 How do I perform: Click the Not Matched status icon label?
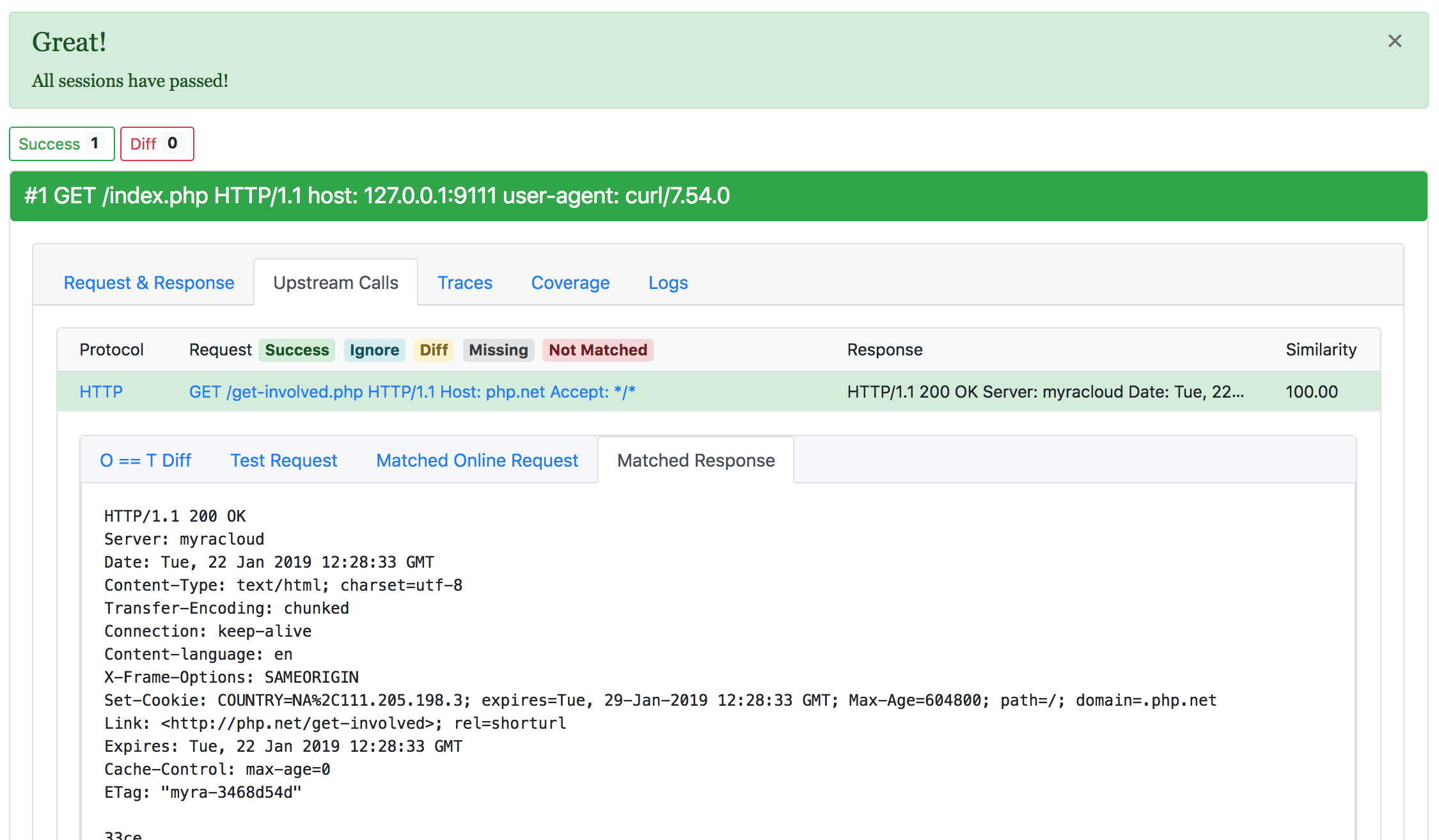[596, 350]
